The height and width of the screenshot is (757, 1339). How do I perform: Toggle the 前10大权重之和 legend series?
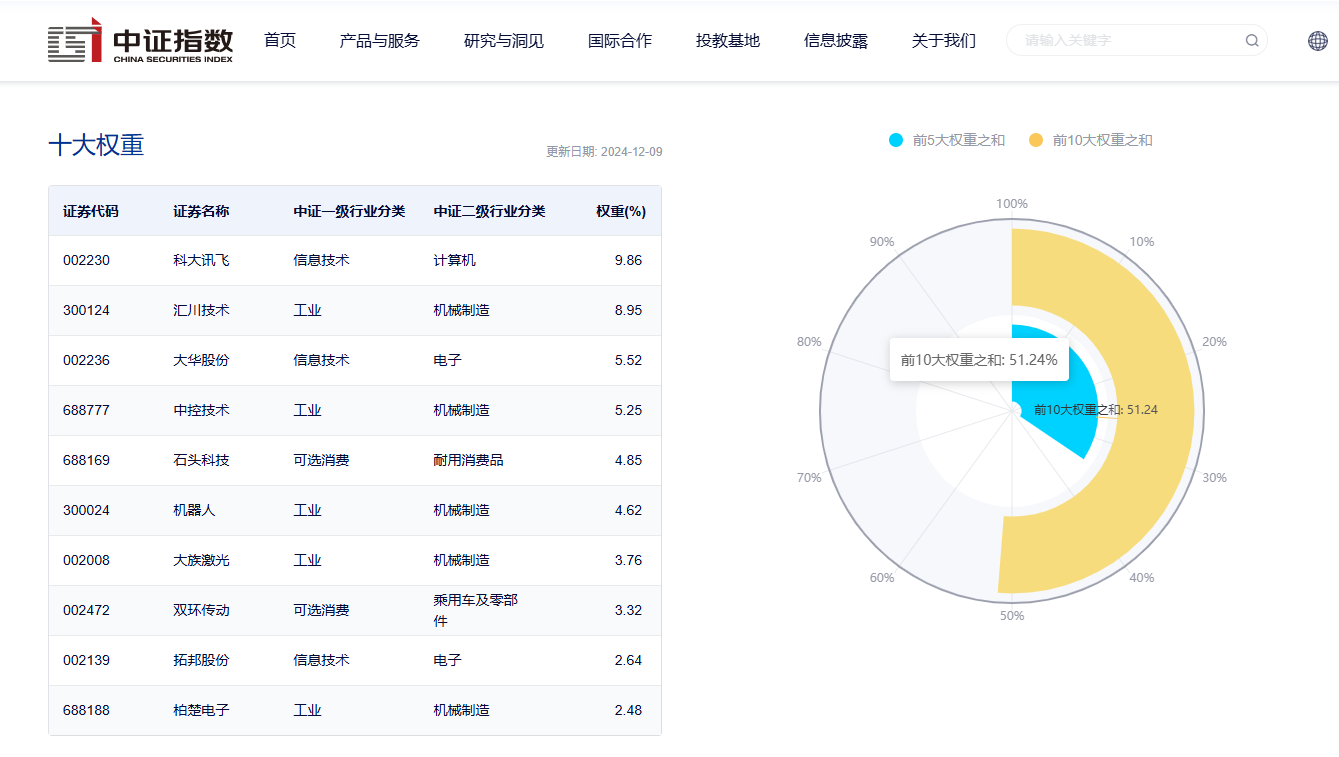tap(1090, 140)
